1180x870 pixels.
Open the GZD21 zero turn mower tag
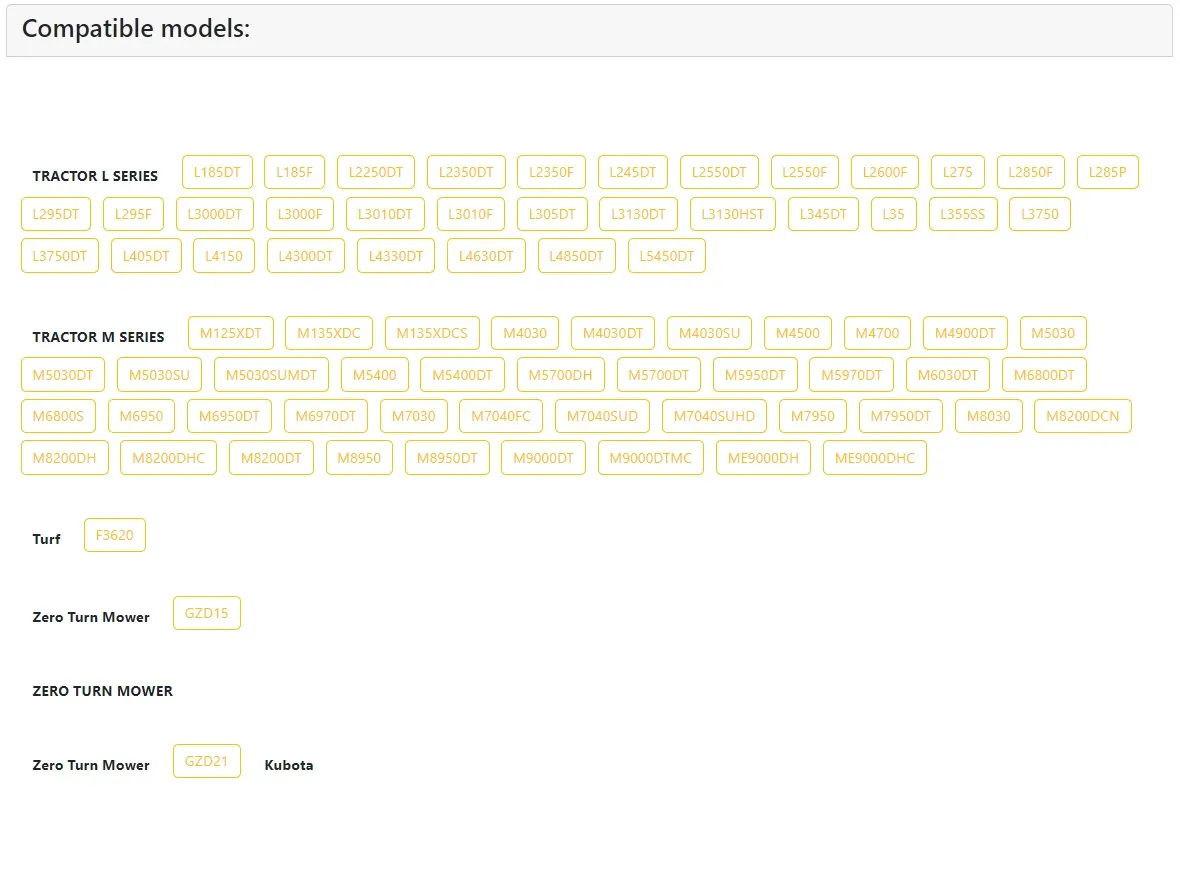tap(206, 761)
